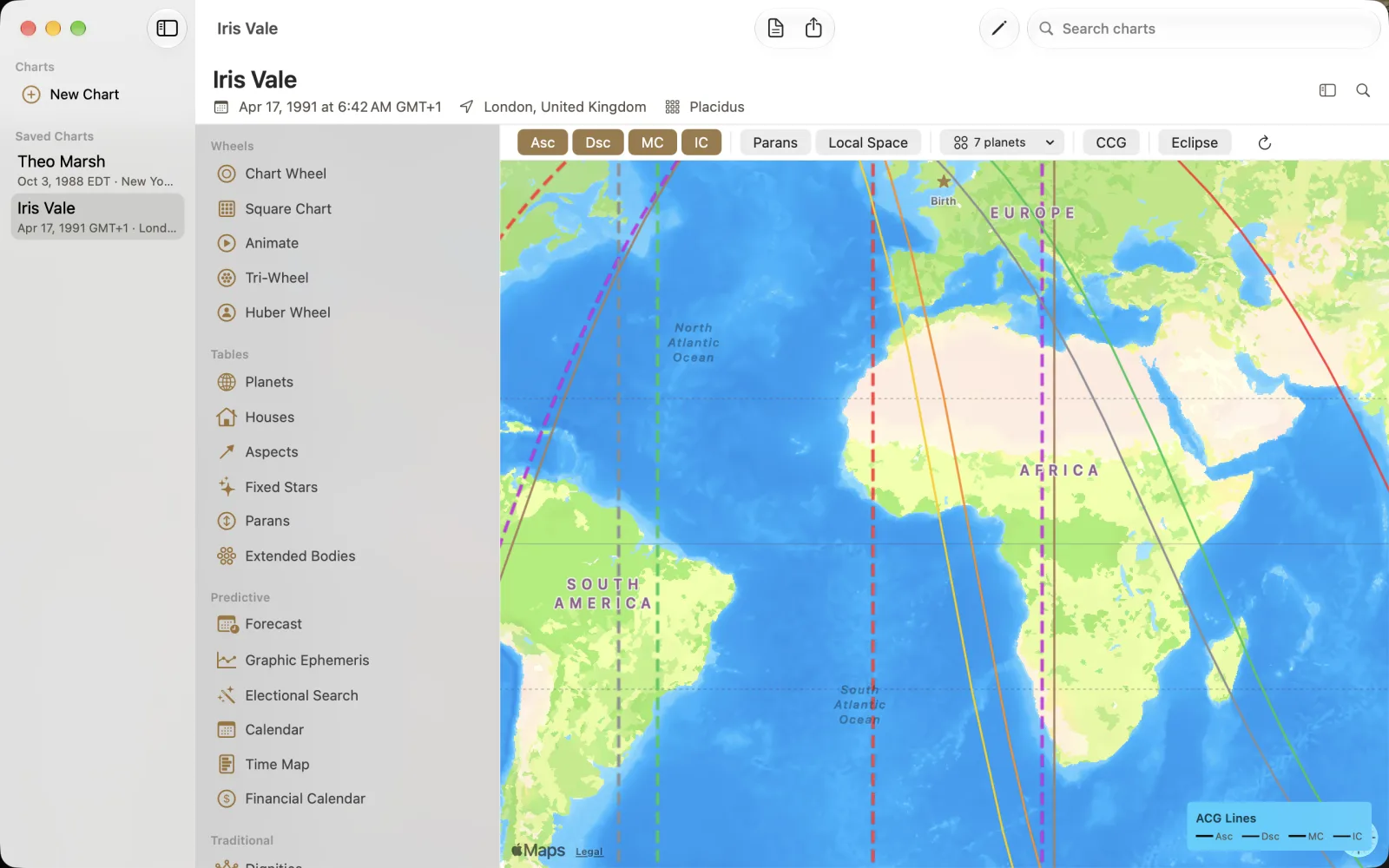Toggle Dsc lines on the map

(598, 142)
